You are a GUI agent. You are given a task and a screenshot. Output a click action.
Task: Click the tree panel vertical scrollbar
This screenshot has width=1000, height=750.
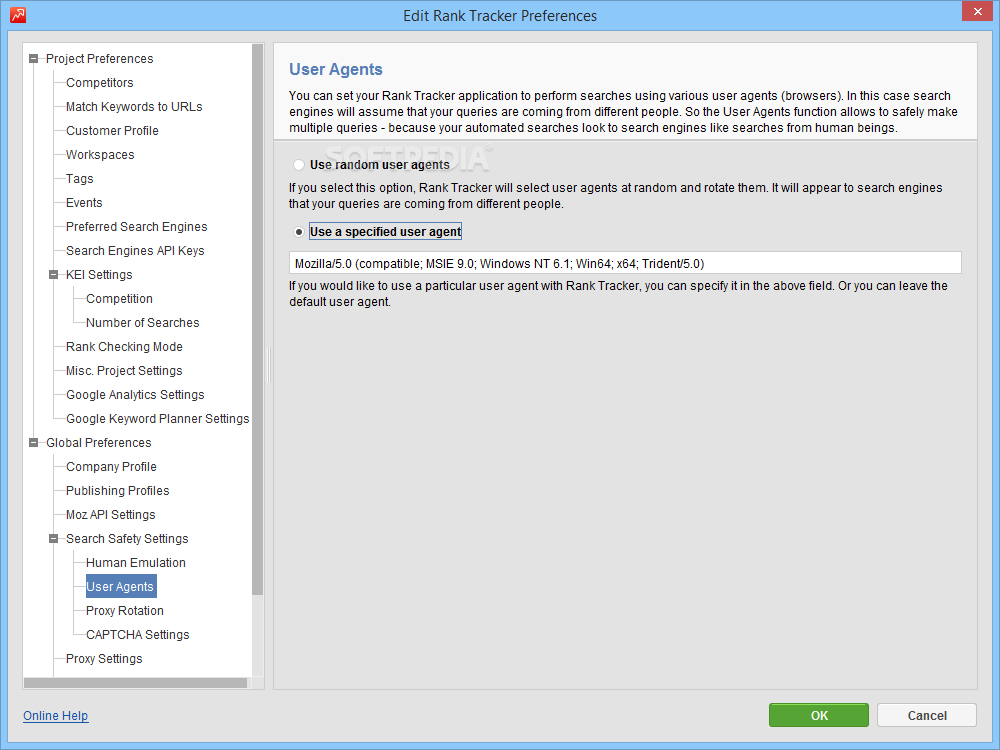pos(258,319)
